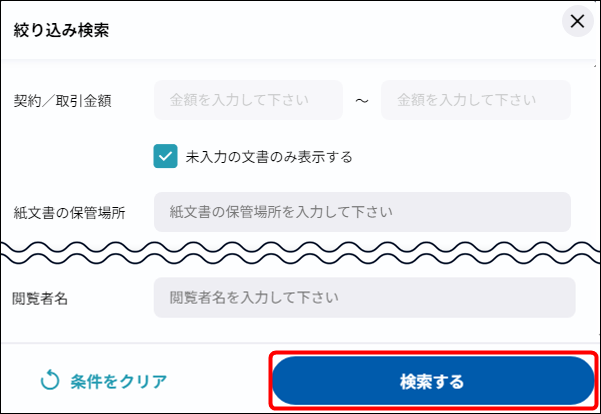This screenshot has width=601, height=414.
Task: Click the circular arrow reset icon
Action: pos(50,381)
